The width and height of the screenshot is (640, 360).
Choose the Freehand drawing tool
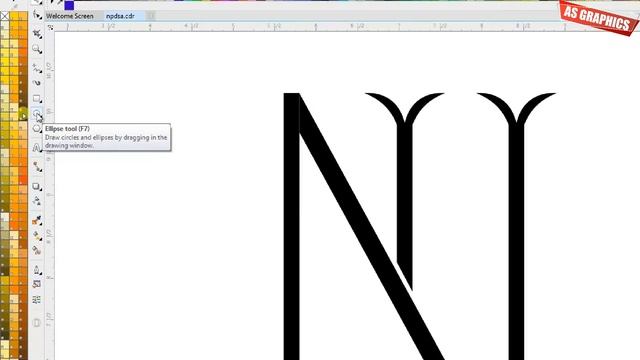point(37,69)
